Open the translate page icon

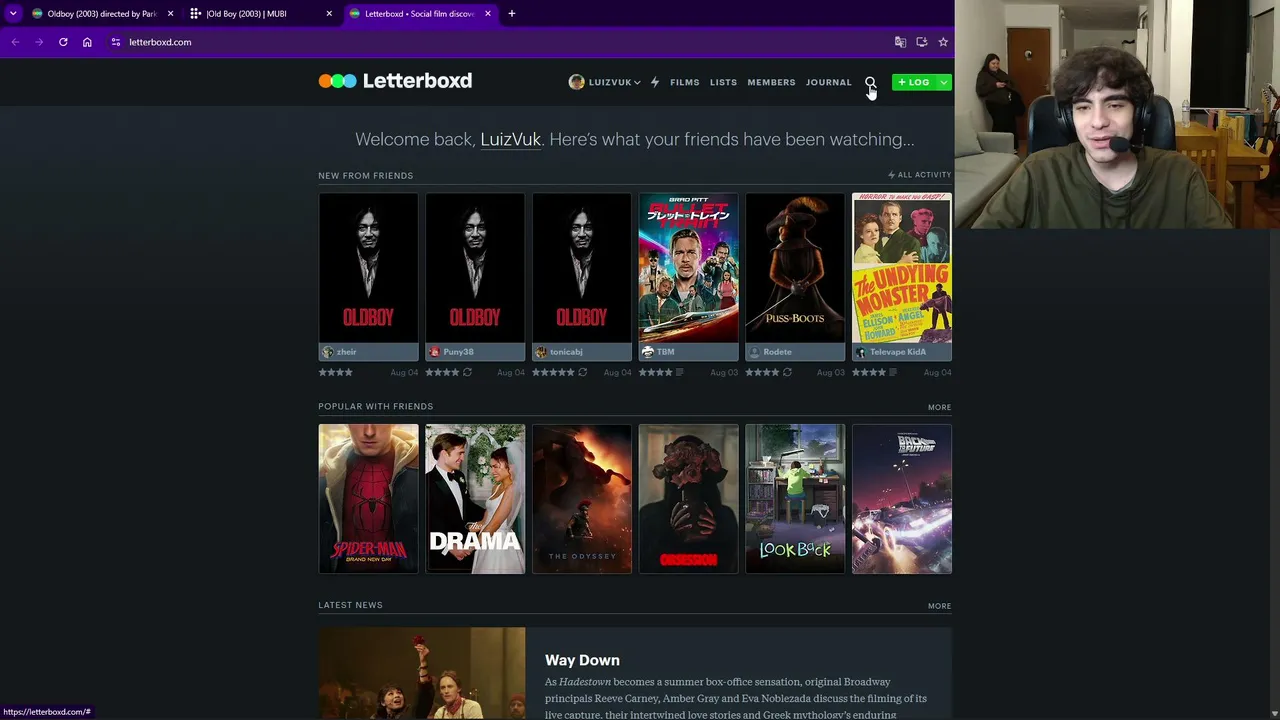point(900,42)
